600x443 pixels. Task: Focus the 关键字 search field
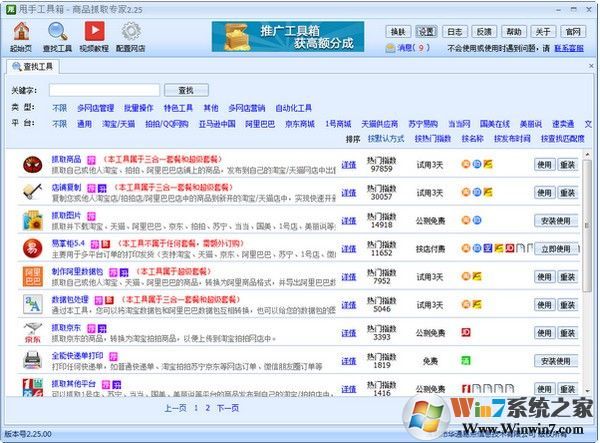click(104, 90)
